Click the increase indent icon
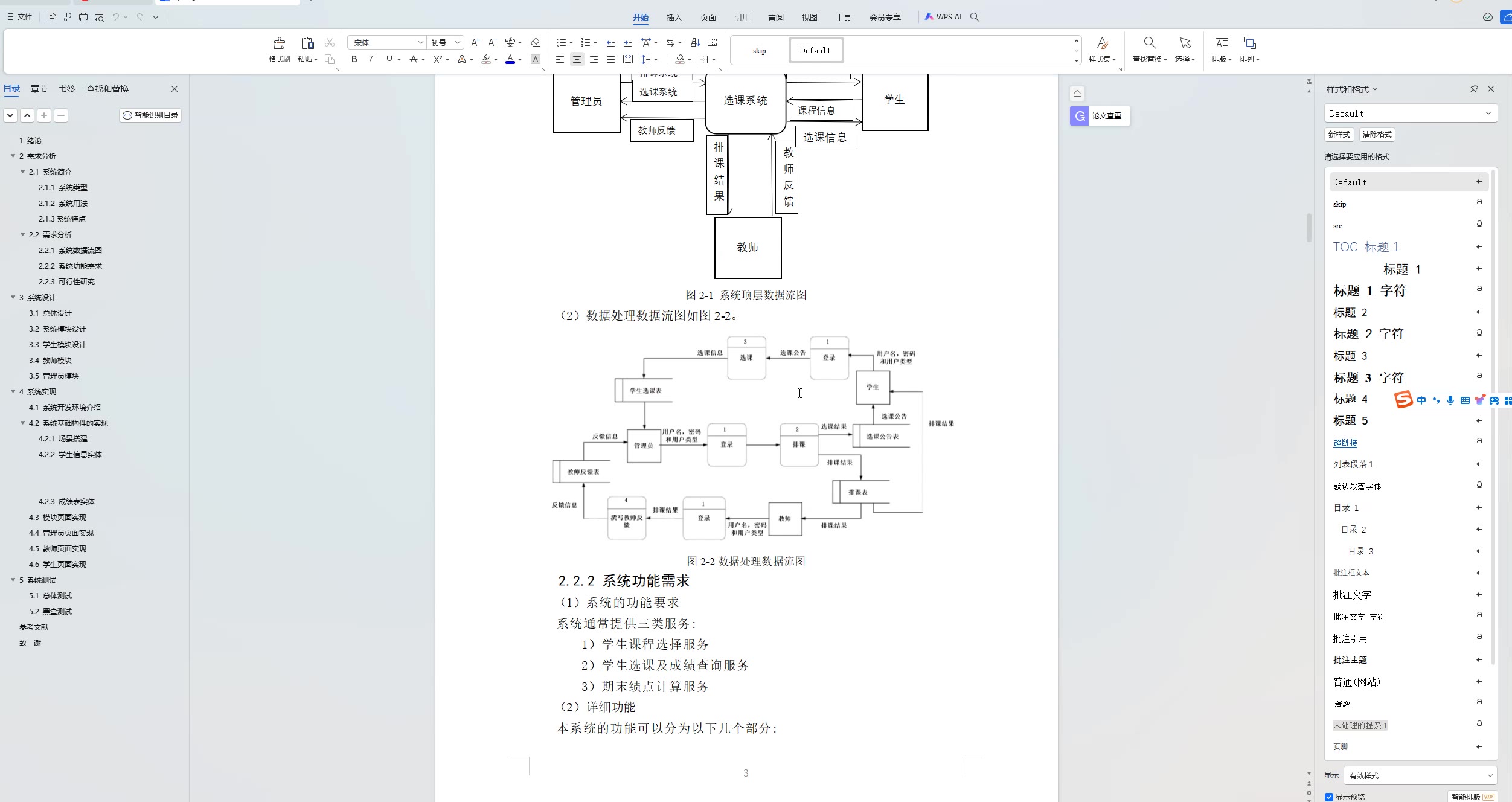The image size is (1512, 802). tap(628, 42)
